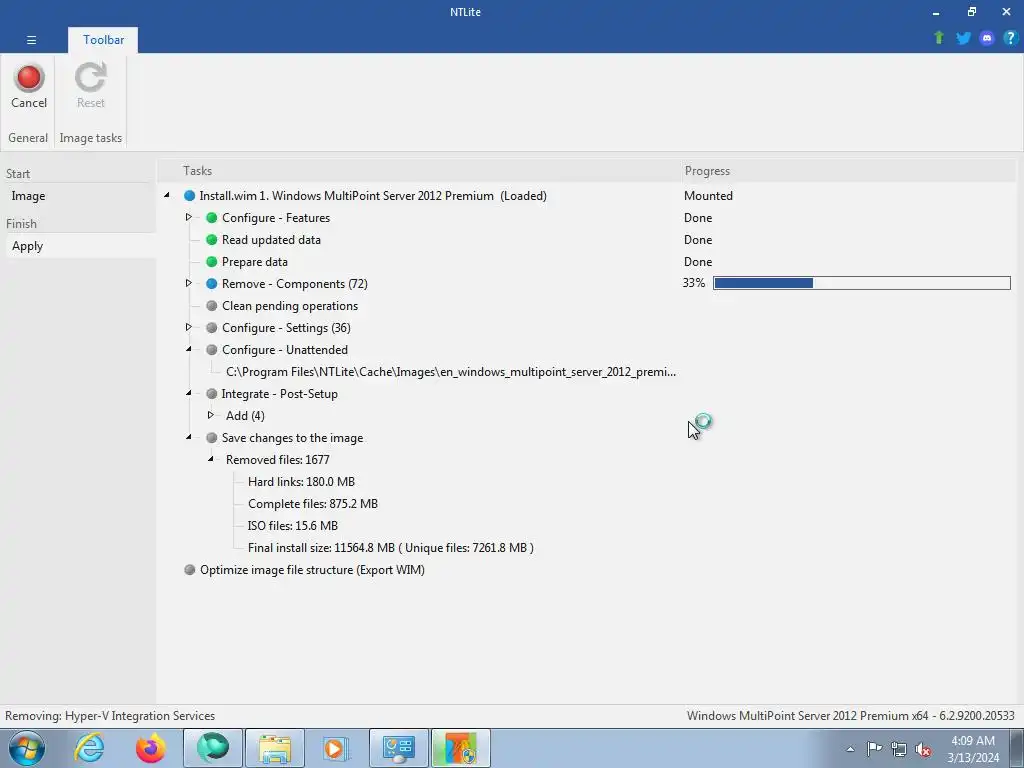This screenshot has height=768, width=1024.
Task: Collapse the Install.wim root node
Action: (167, 195)
